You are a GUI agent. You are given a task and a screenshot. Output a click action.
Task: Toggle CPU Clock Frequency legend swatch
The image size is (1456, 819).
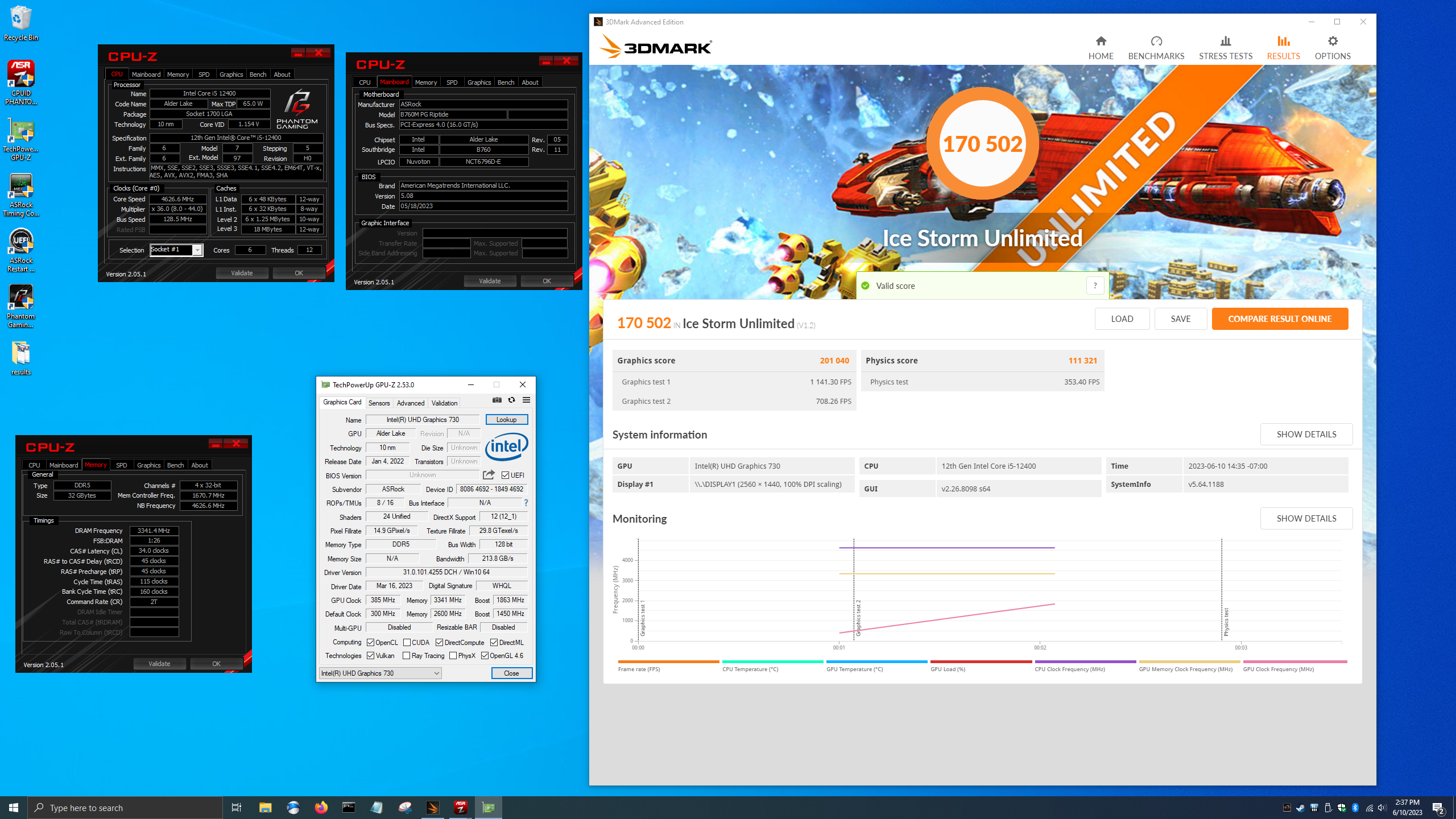pyautogui.click(x=1085, y=661)
